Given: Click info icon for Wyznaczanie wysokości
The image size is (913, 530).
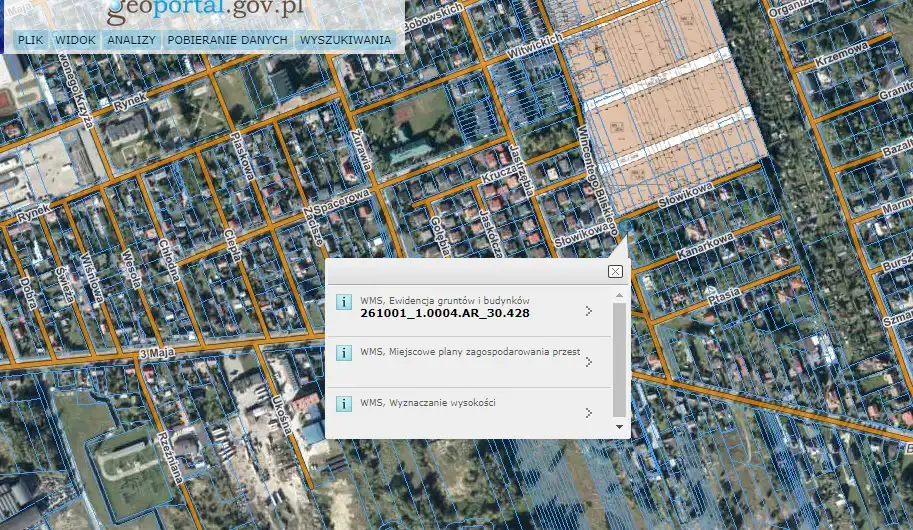Looking at the screenshot, I should coord(343,404).
